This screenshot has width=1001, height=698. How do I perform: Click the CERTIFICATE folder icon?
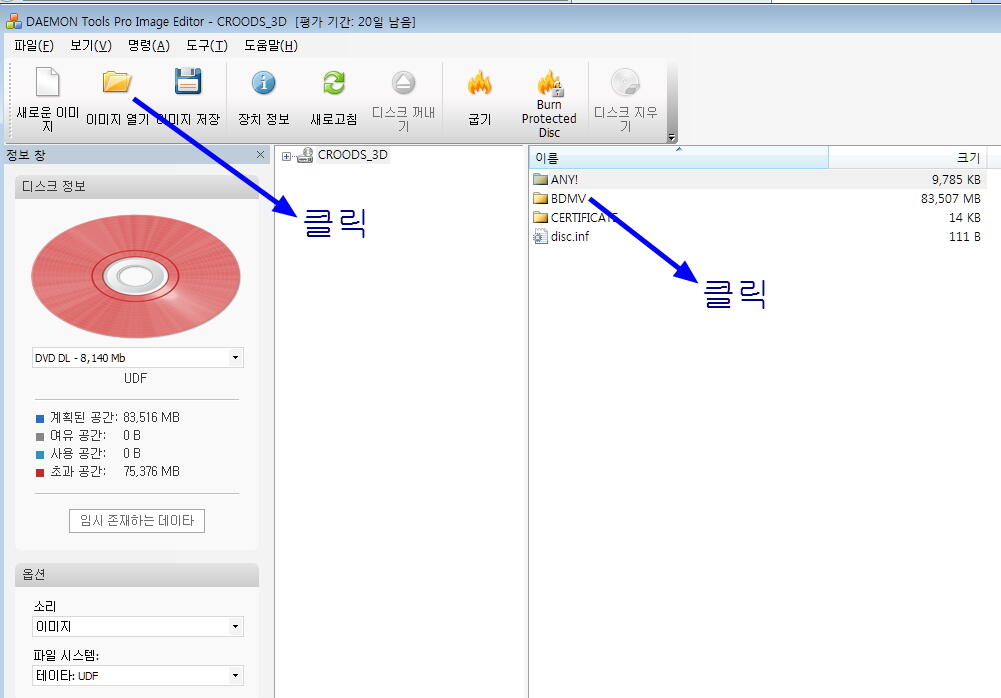click(541, 218)
